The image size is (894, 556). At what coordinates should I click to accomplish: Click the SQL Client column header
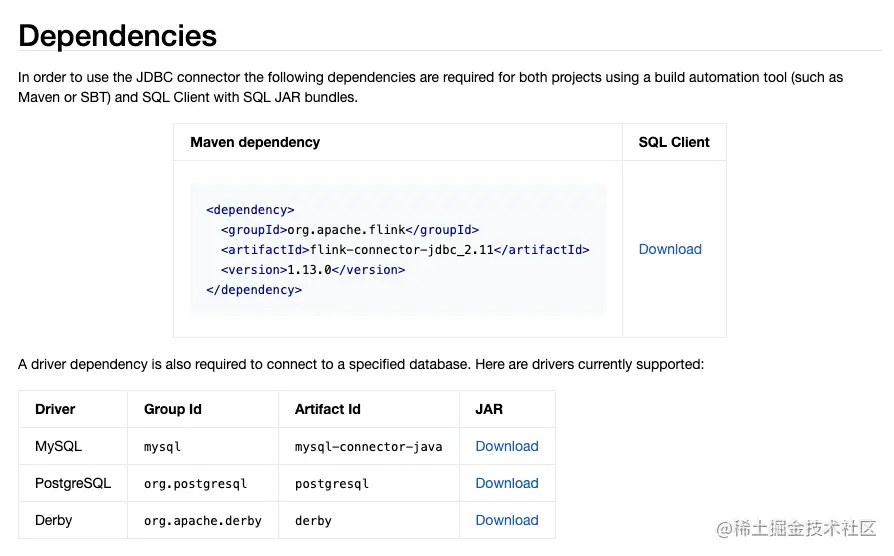click(x=674, y=142)
